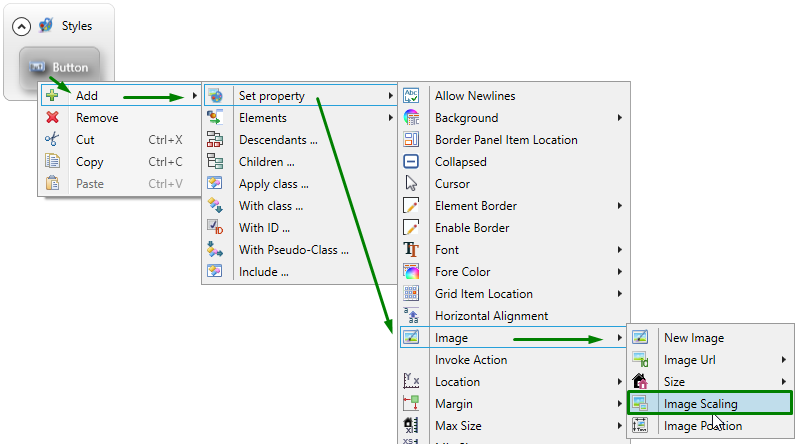The image size is (801, 444).
Task: Click the Button style element
Action: 60,68
